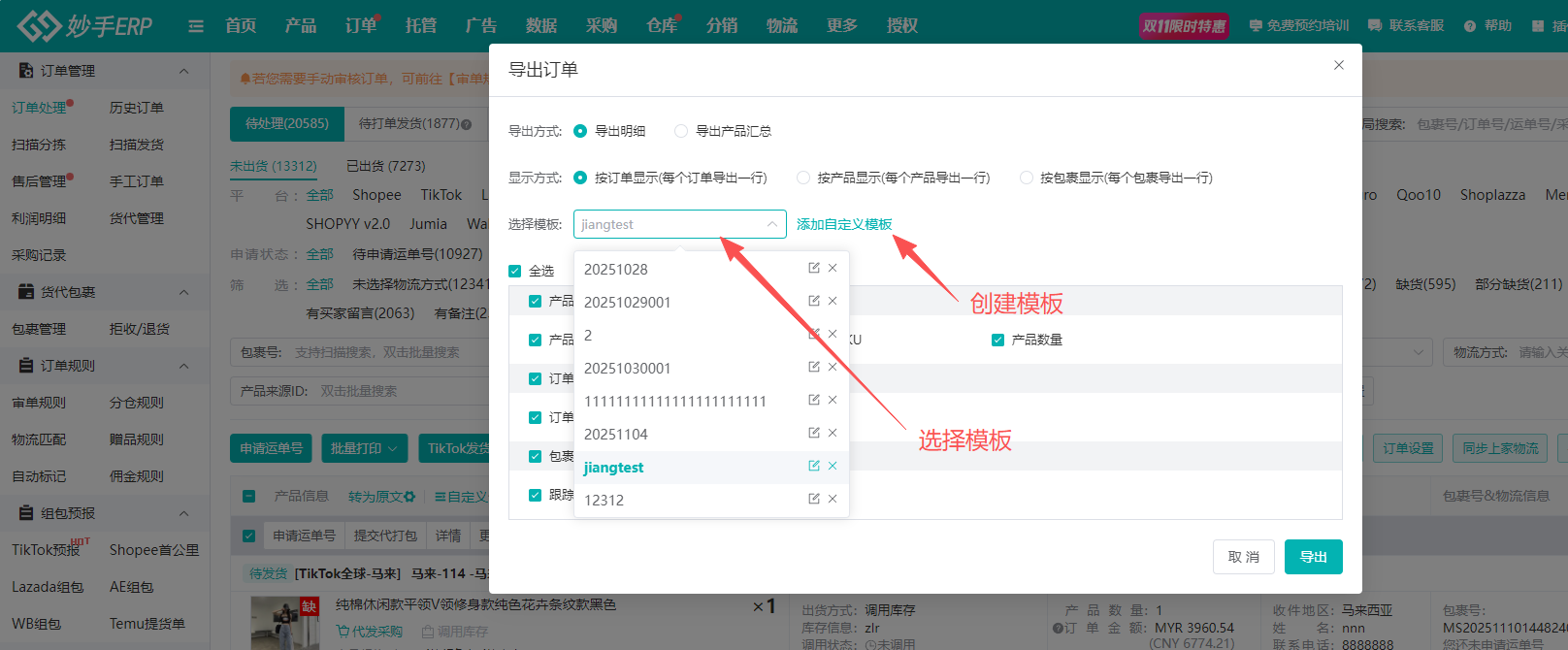Viewport: 1568px width, 650px height.
Task: Click the 妙手ERP logo
Action: (85, 26)
